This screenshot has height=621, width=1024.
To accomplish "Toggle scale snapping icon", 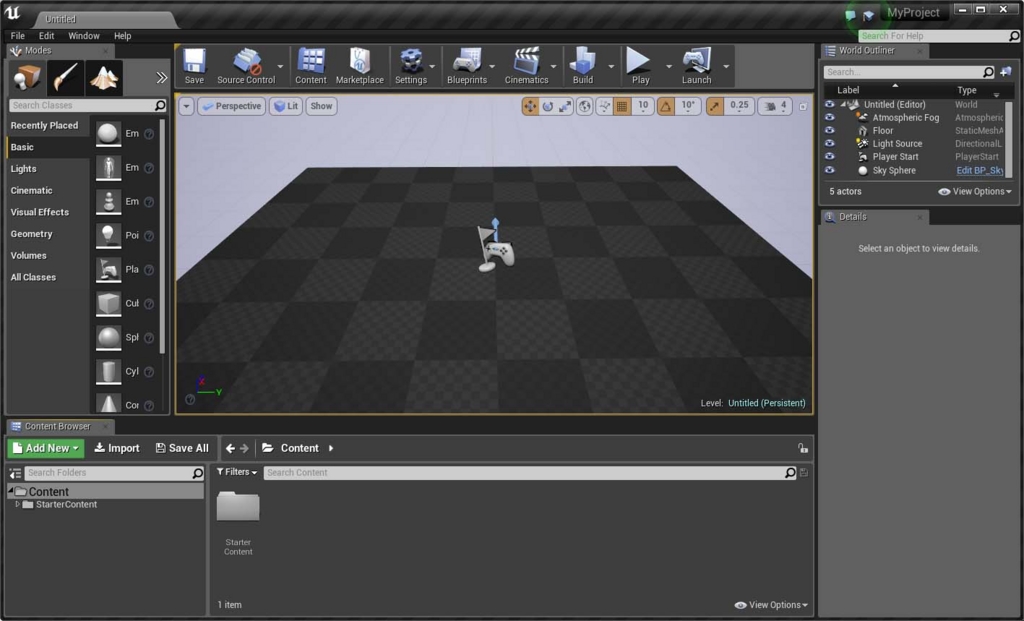I will point(715,106).
